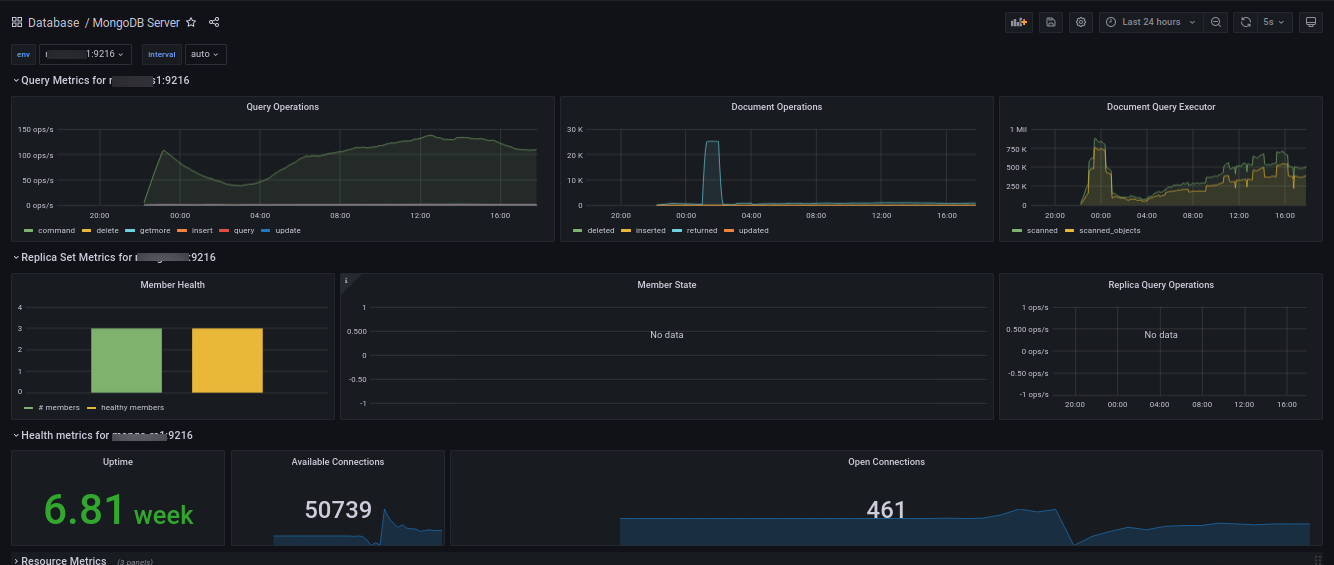Screen dimensions: 1334x565
Task: Click the 6.81 week uptime value
Action: (x=118, y=511)
